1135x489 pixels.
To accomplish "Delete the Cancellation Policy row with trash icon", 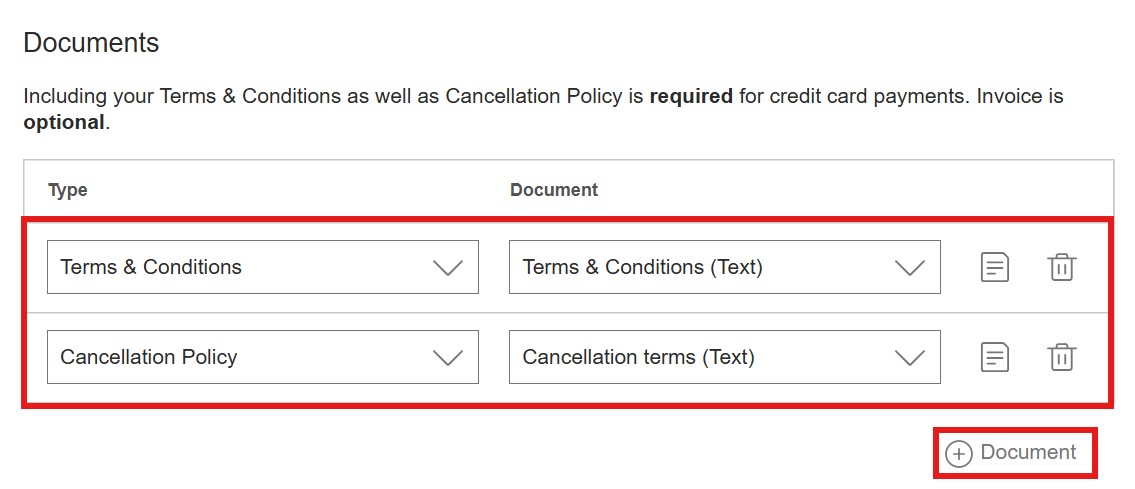I will pos(1061,357).
